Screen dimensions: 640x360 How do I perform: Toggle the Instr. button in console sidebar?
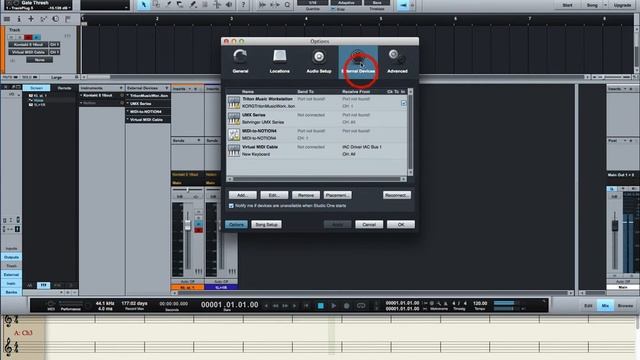coord(11,283)
